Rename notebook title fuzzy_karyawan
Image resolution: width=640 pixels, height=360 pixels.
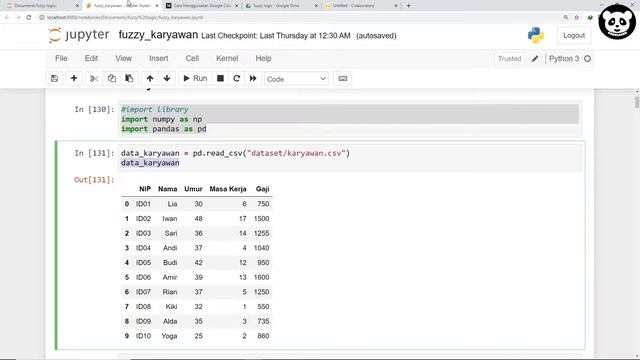coord(158,35)
